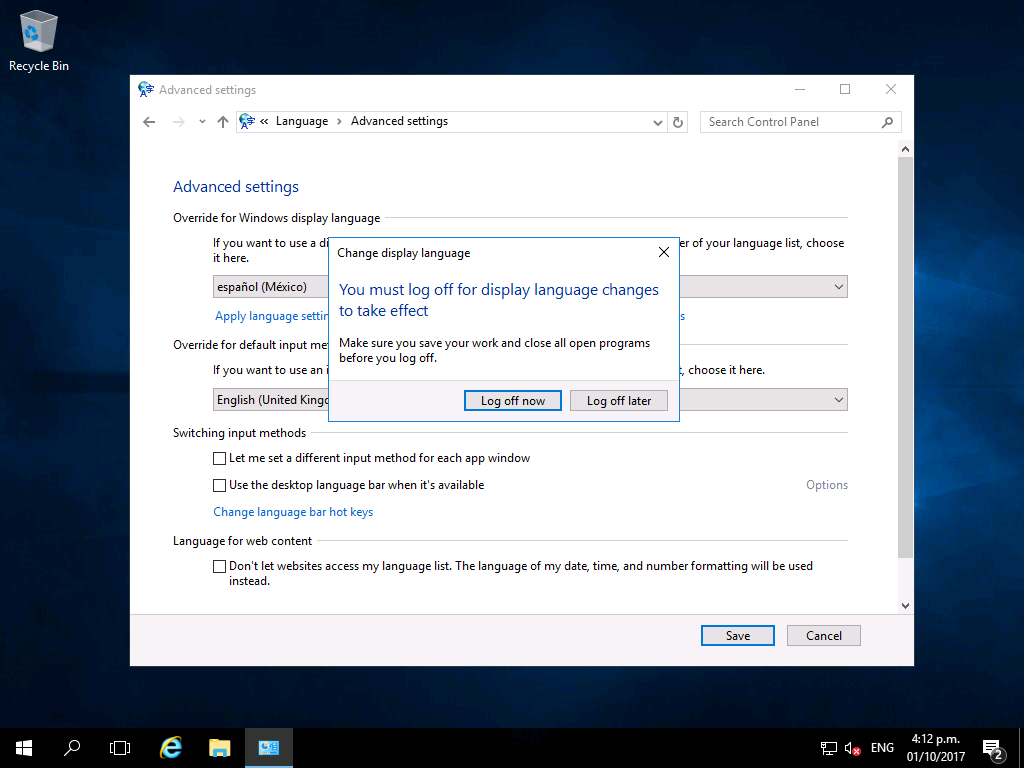Open the network status tray icon
1024x768 pixels.
point(829,748)
